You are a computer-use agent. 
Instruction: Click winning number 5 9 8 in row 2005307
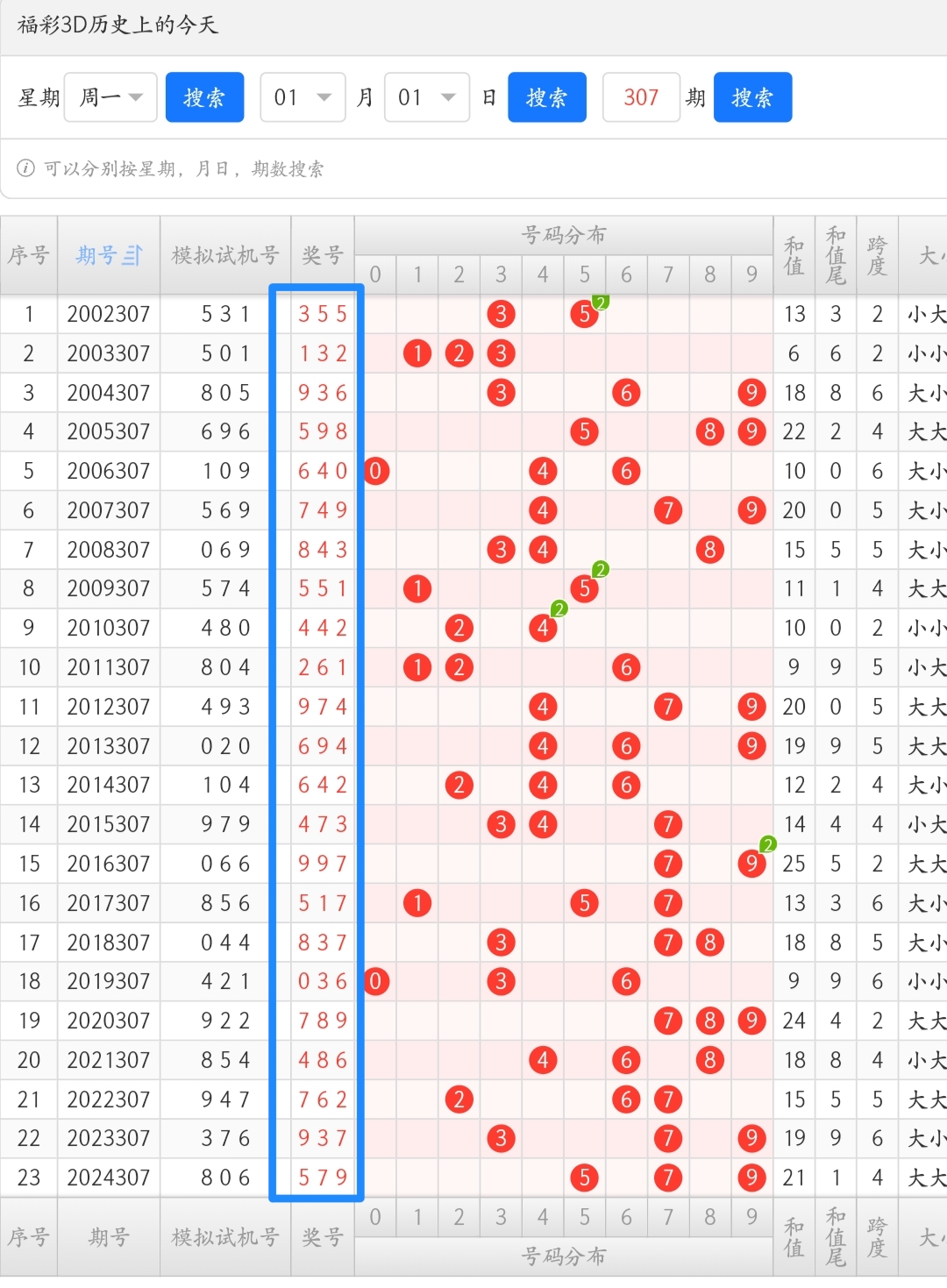[x=323, y=431]
